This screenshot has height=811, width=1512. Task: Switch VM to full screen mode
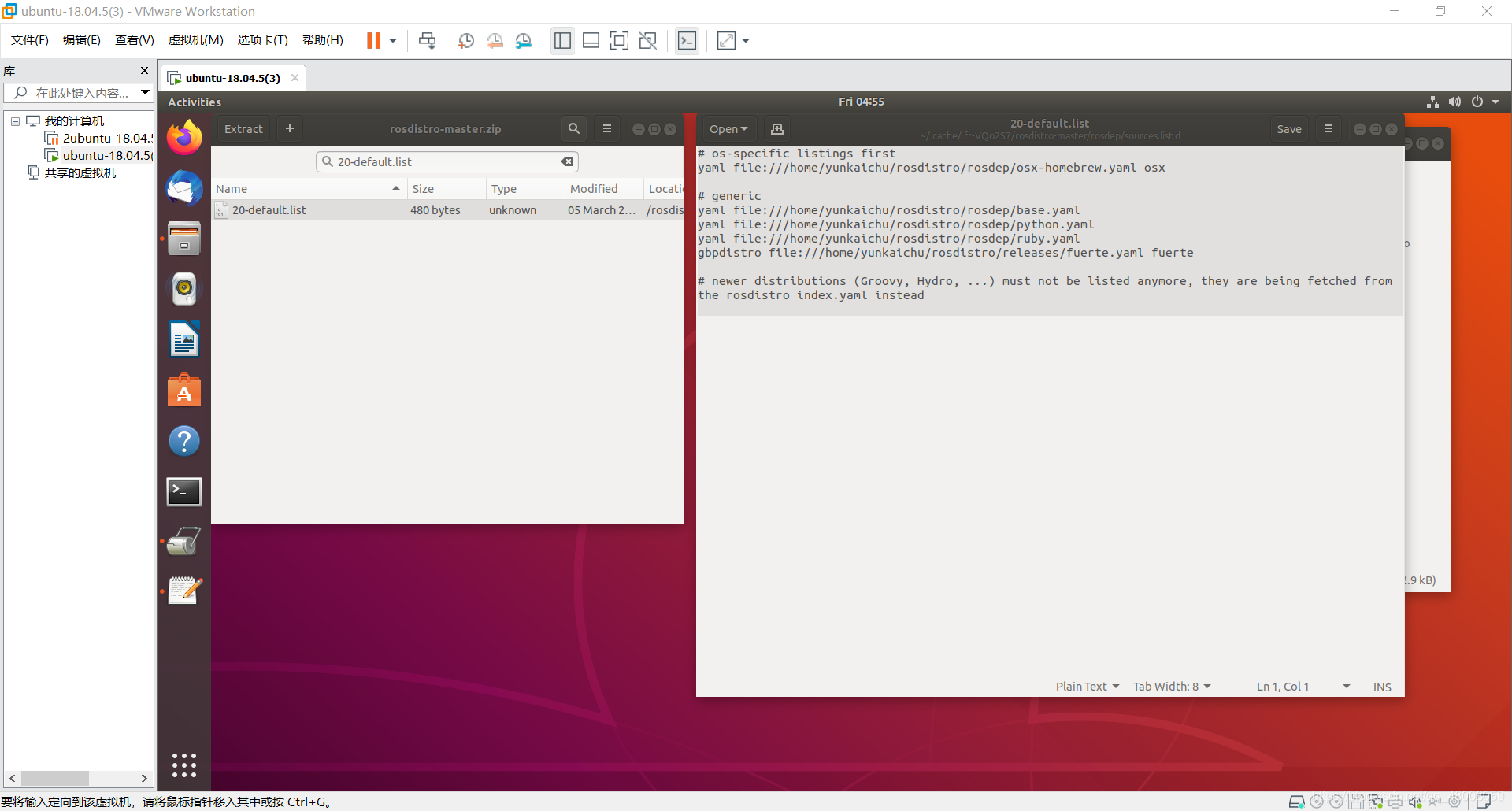(620, 40)
